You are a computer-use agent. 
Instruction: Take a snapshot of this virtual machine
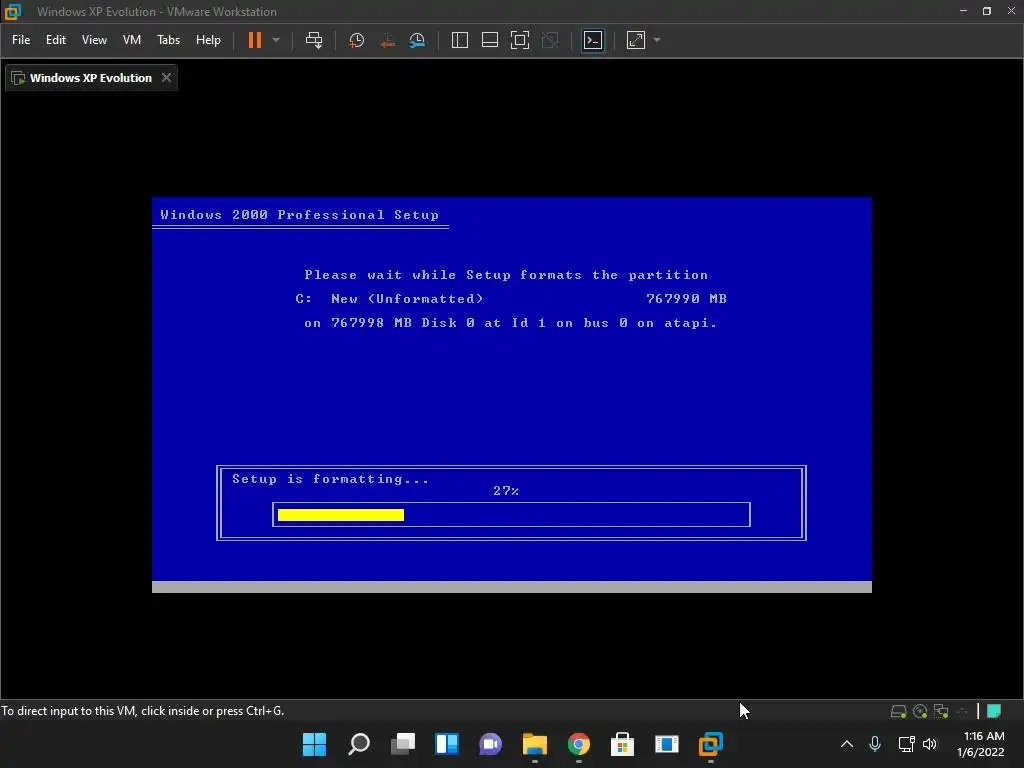click(357, 40)
